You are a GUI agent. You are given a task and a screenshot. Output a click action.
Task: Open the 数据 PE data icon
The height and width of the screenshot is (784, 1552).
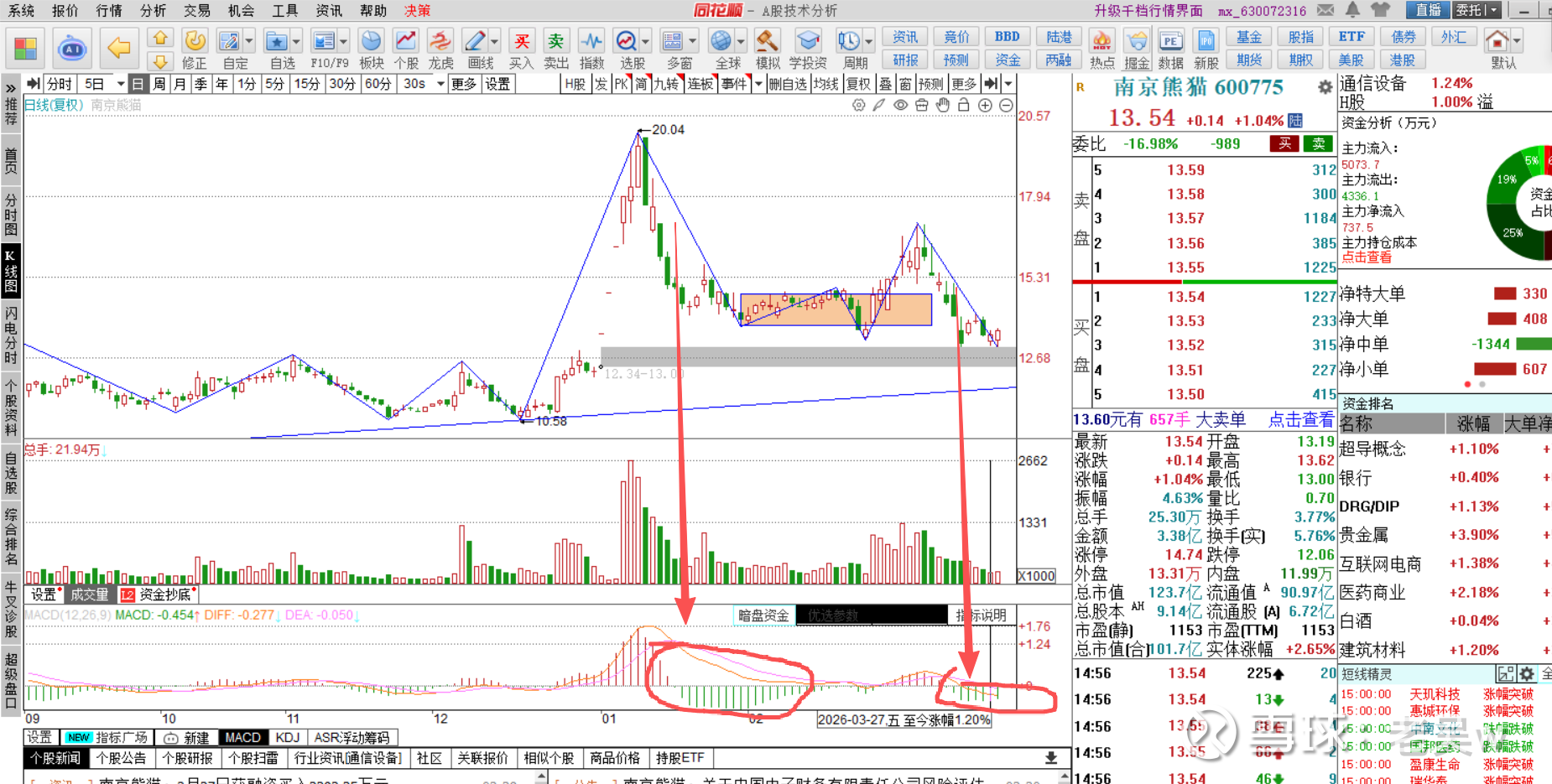click(x=1170, y=41)
